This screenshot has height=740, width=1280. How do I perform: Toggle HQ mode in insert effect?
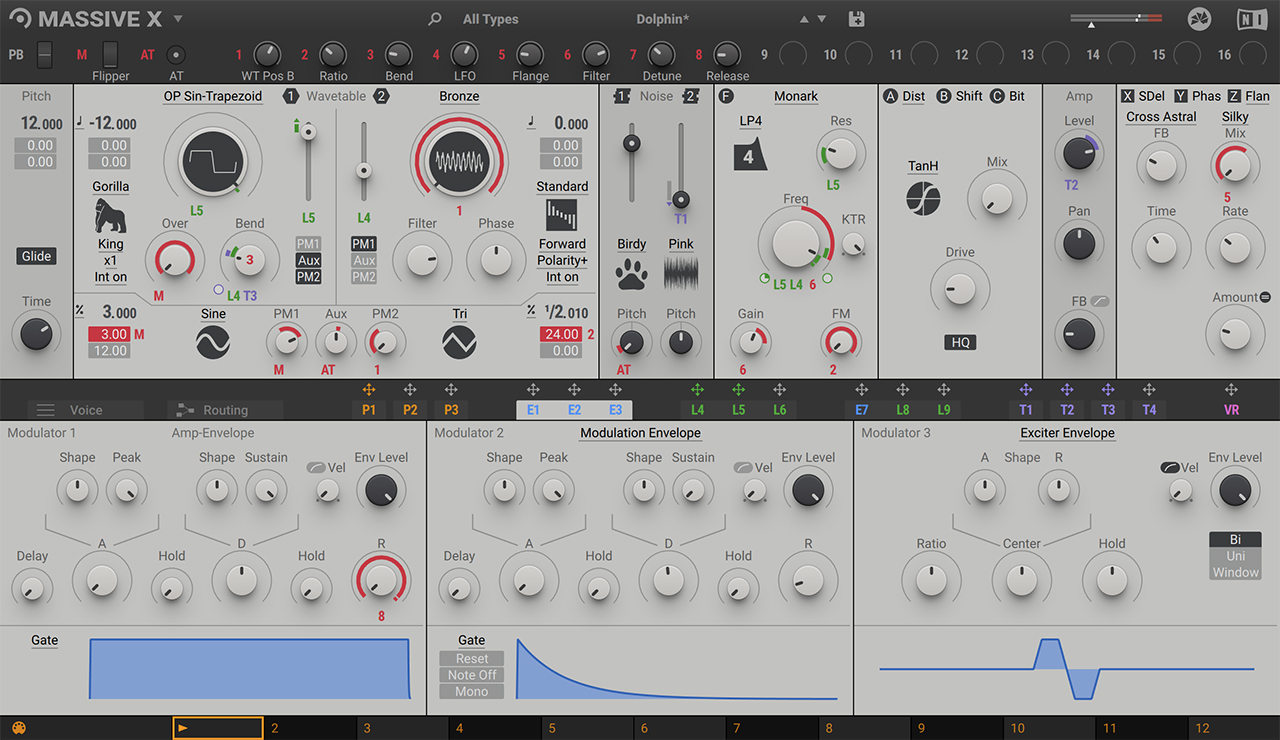(961, 342)
